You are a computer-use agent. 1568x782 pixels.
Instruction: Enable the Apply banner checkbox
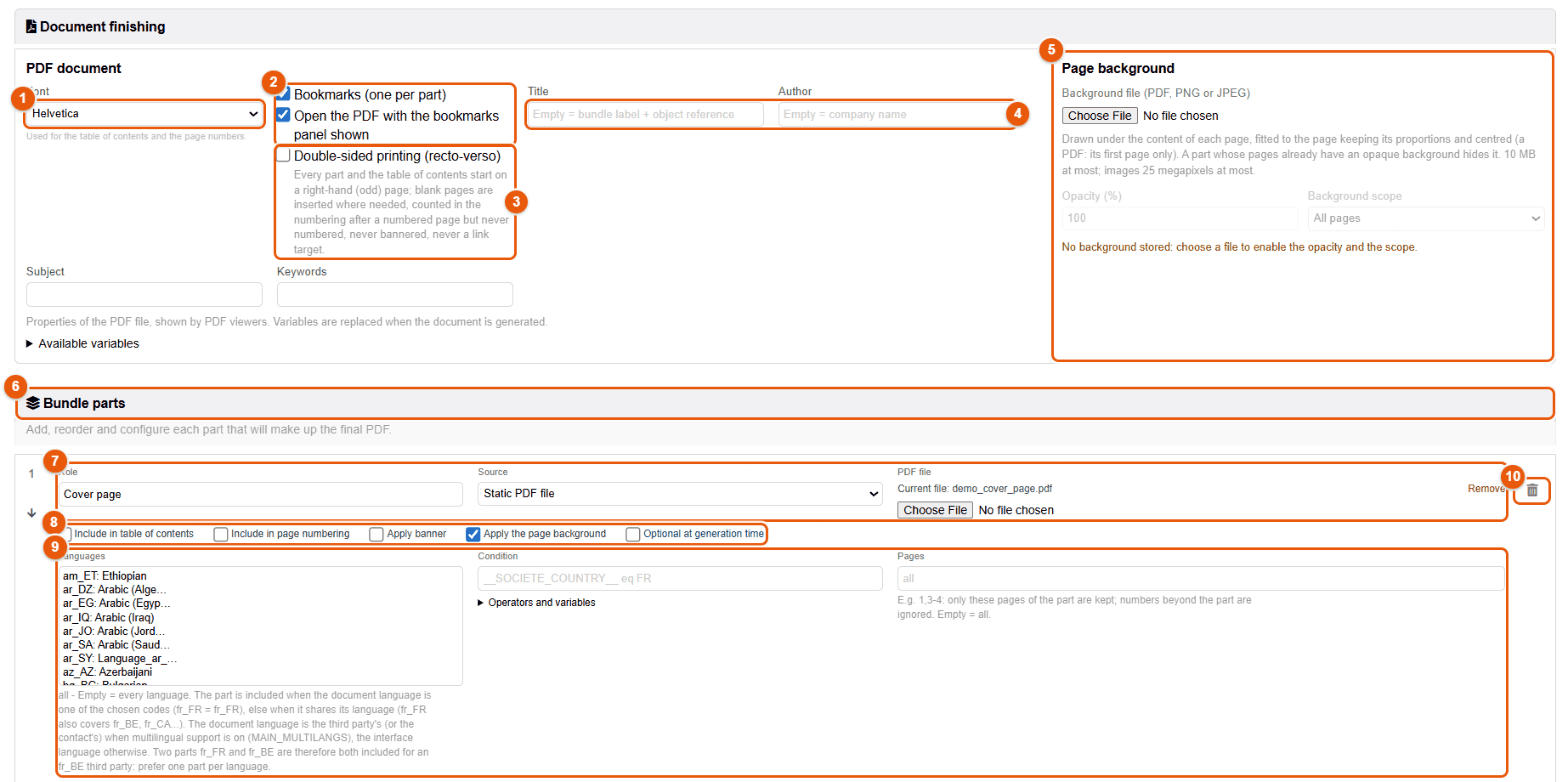coord(376,534)
